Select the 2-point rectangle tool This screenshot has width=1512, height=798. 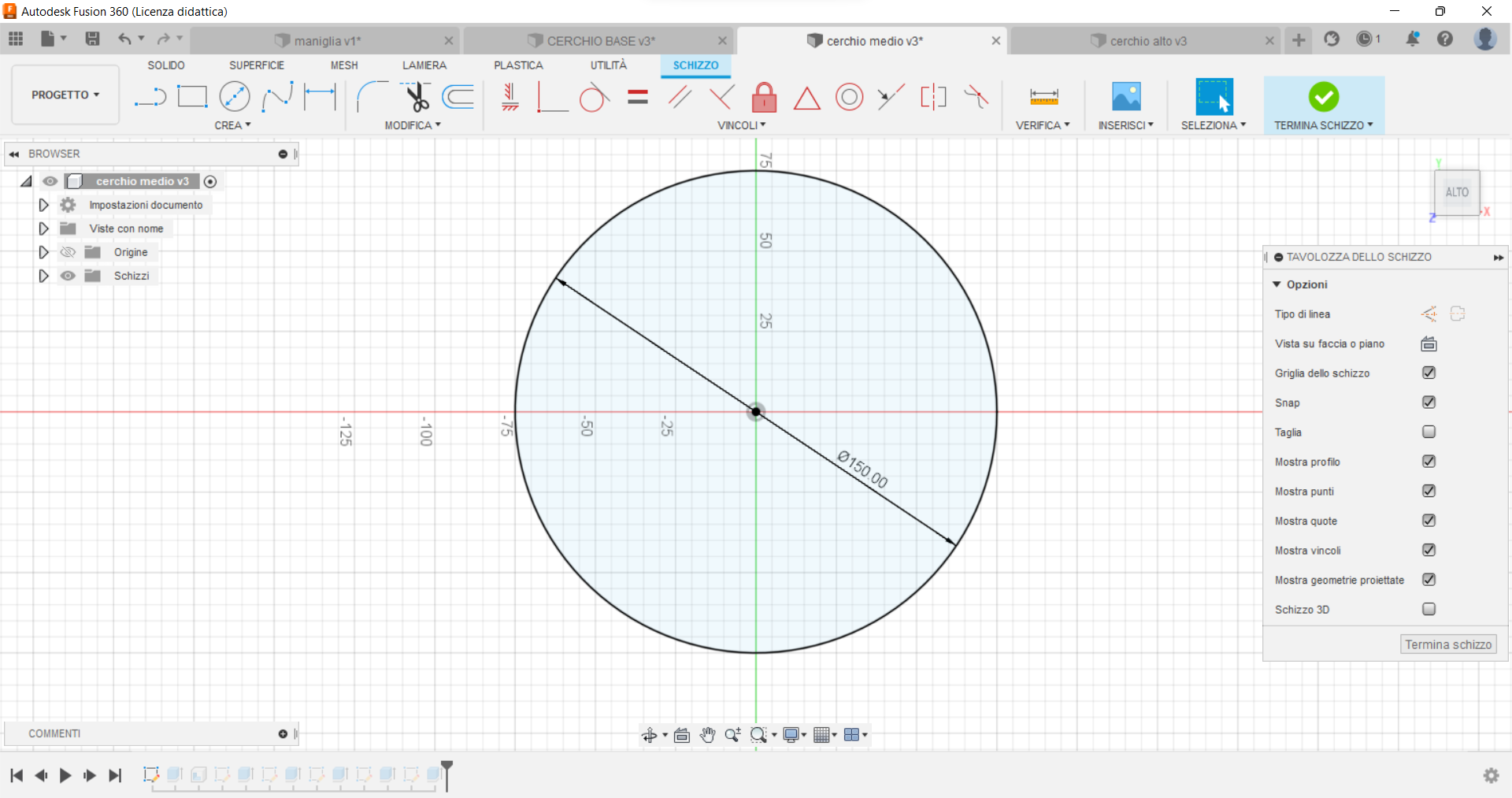[192, 96]
